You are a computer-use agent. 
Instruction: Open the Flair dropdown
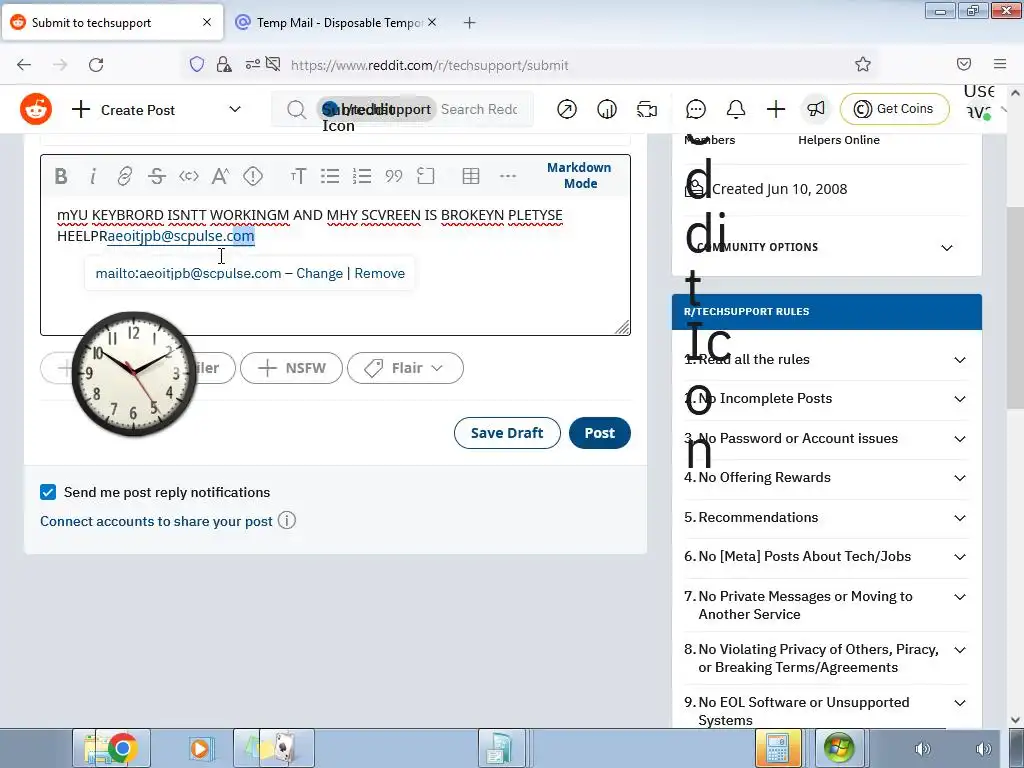pos(406,368)
